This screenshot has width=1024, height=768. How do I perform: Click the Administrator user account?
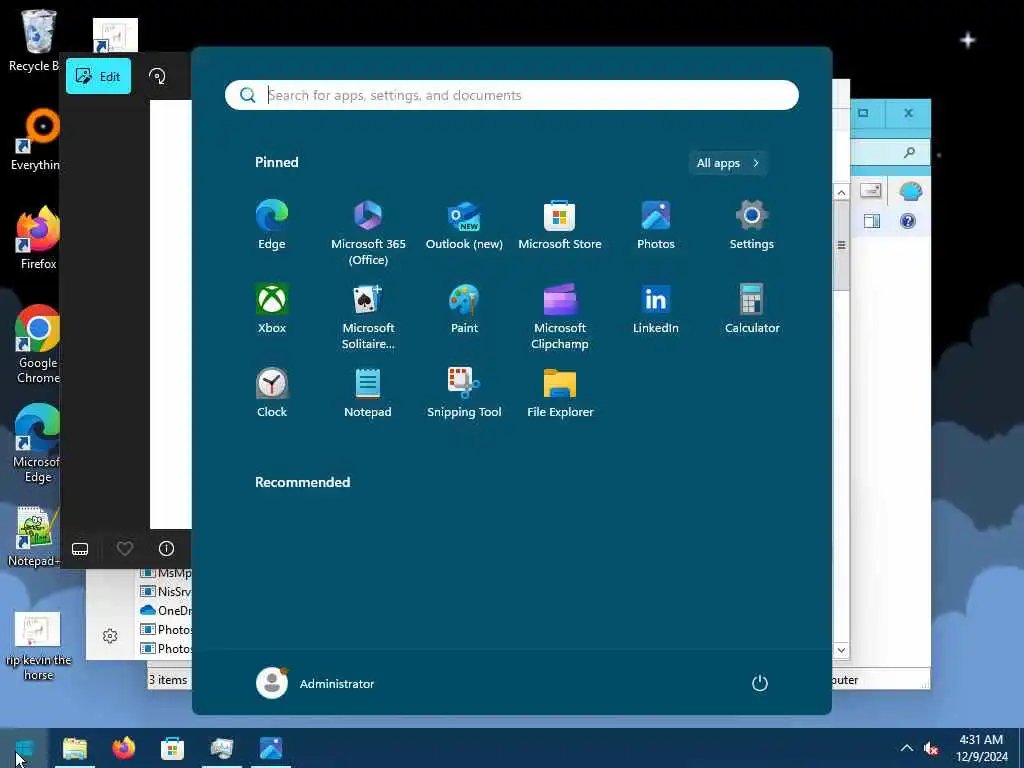click(x=315, y=684)
